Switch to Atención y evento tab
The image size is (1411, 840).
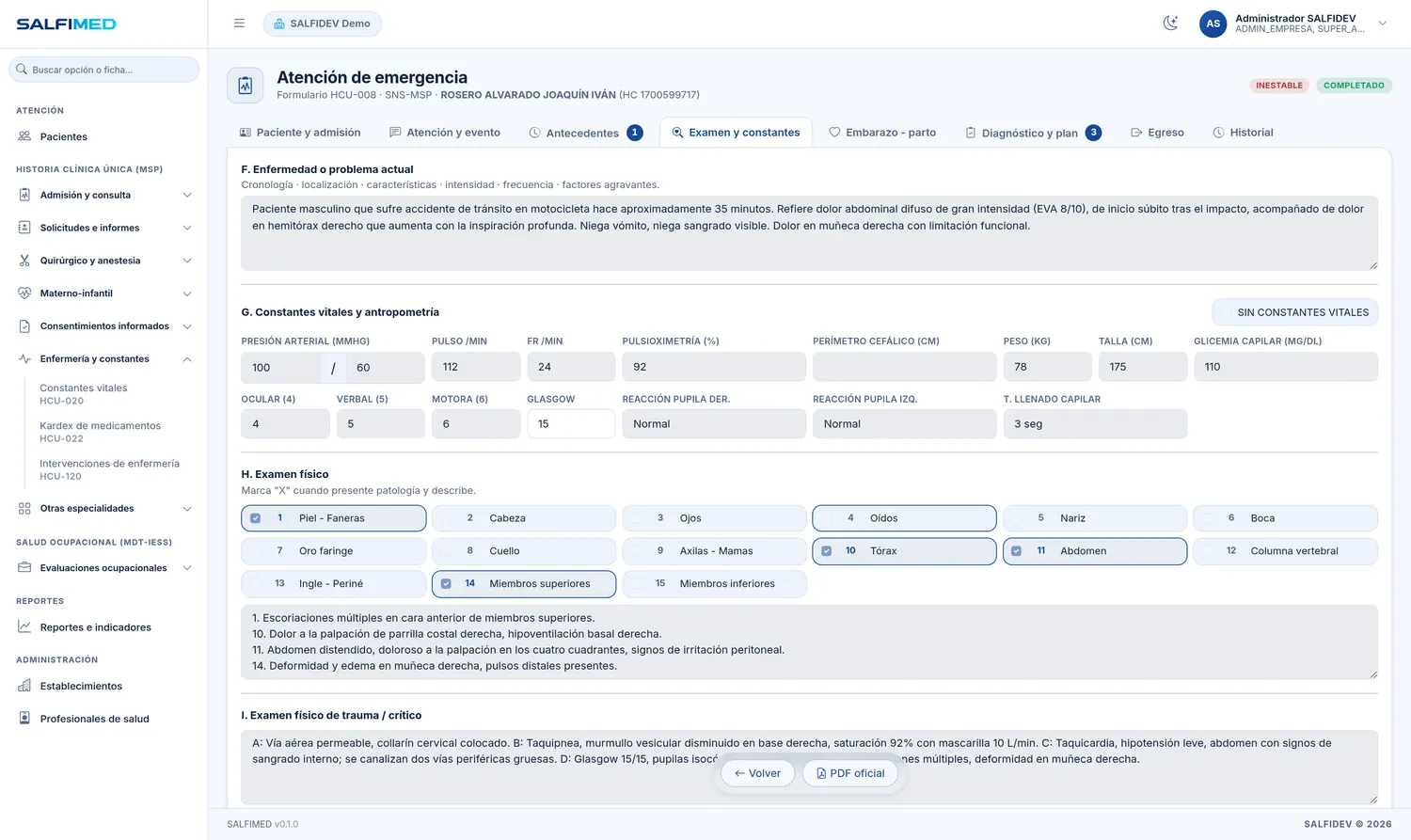pyautogui.click(x=445, y=133)
